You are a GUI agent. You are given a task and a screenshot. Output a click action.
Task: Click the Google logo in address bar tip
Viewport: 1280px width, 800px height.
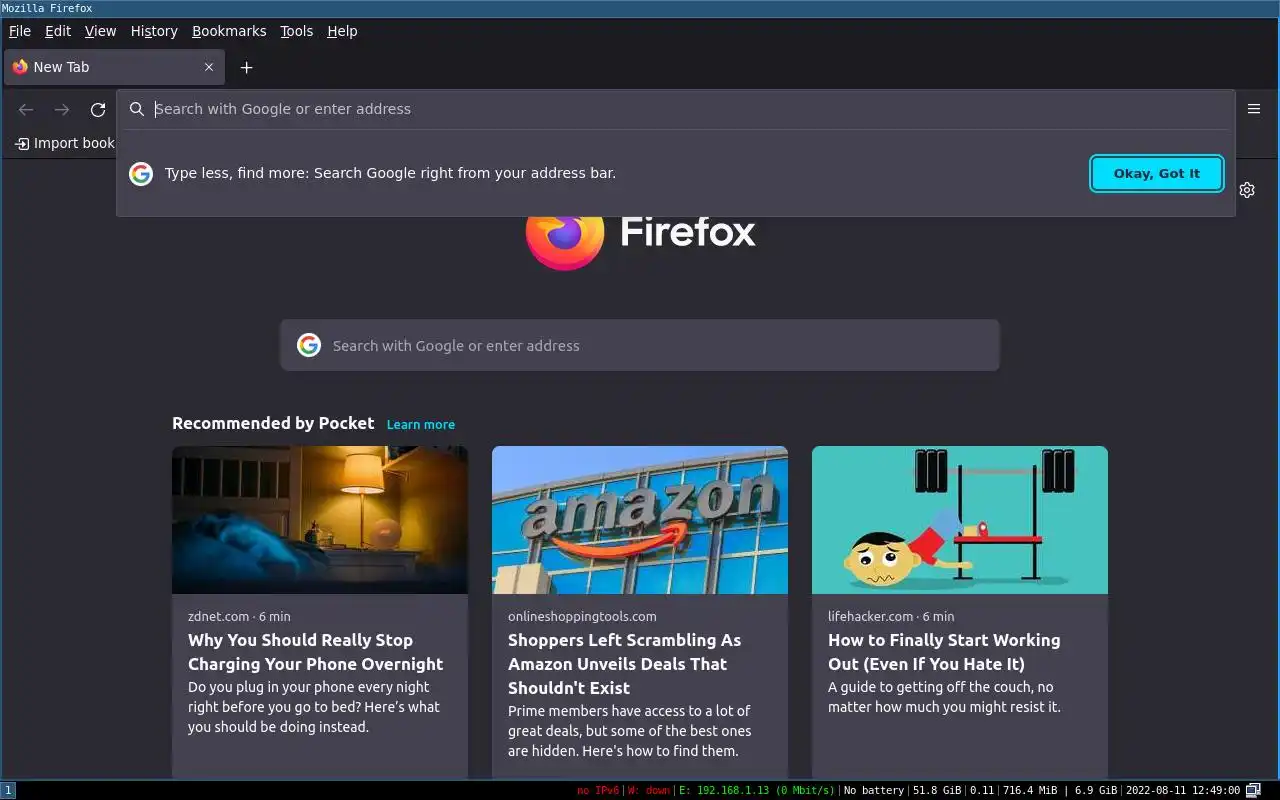tap(141, 174)
